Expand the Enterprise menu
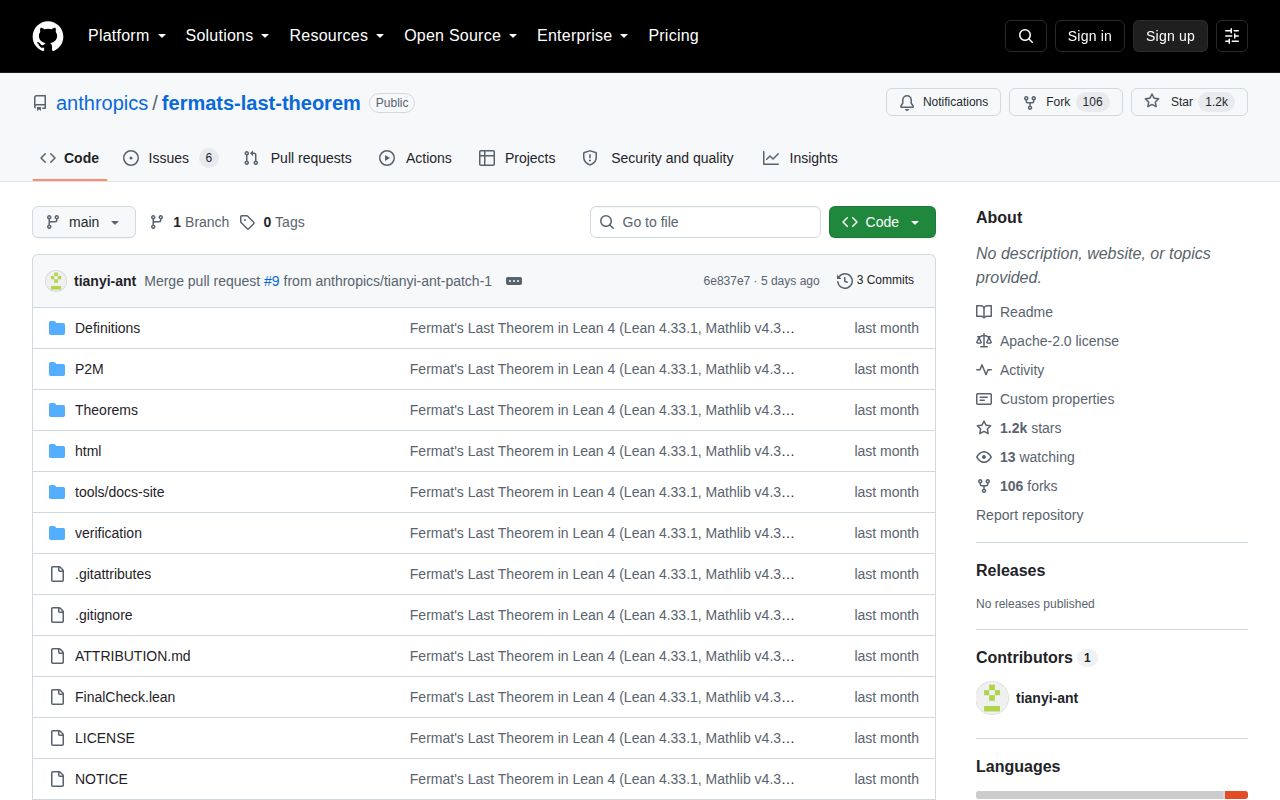The image size is (1280, 800). click(x=582, y=36)
